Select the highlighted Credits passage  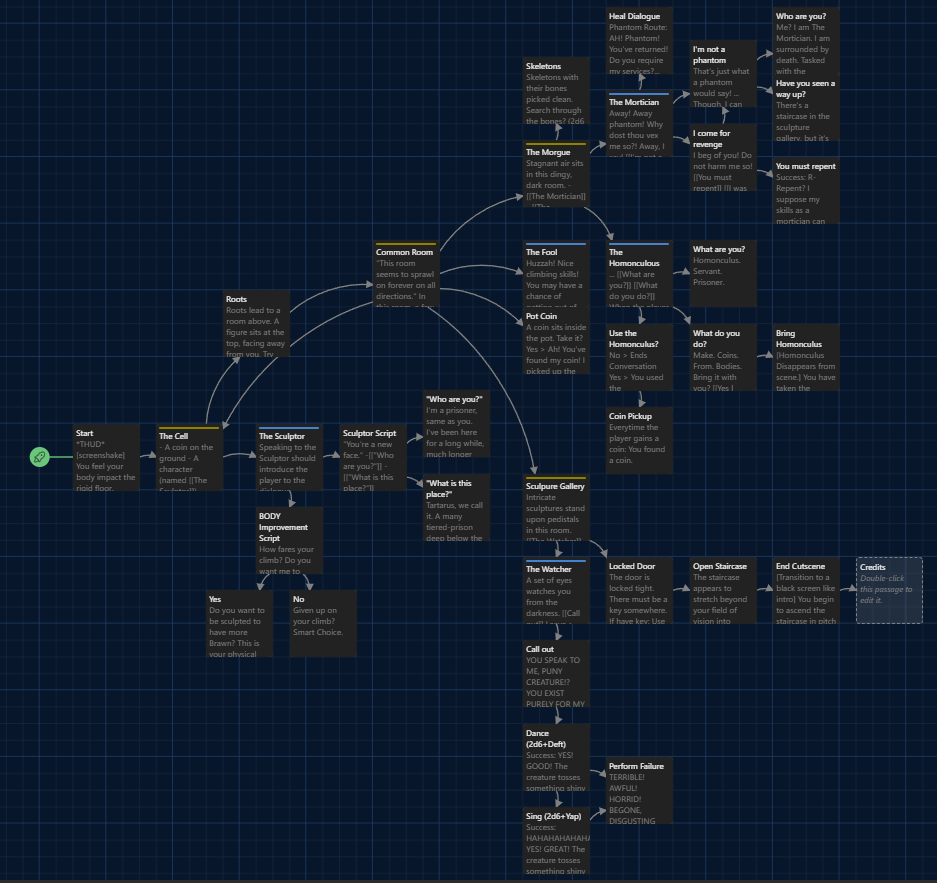click(x=889, y=591)
